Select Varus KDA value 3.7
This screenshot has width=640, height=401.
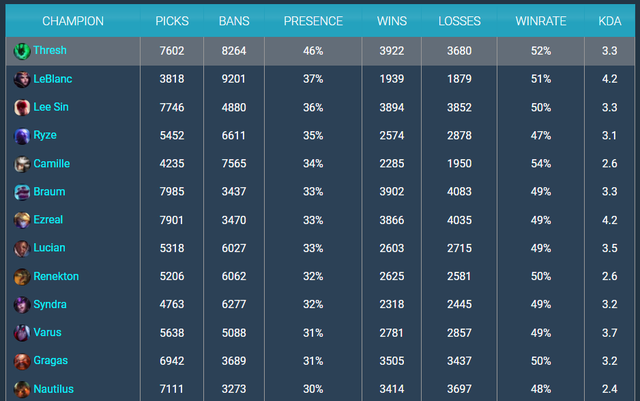(610, 333)
